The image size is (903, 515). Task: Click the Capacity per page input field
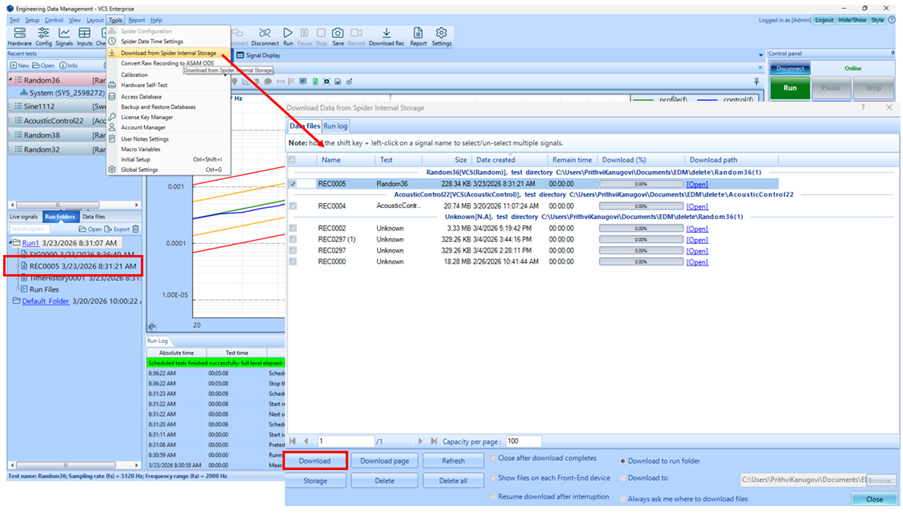[x=523, y=441]
